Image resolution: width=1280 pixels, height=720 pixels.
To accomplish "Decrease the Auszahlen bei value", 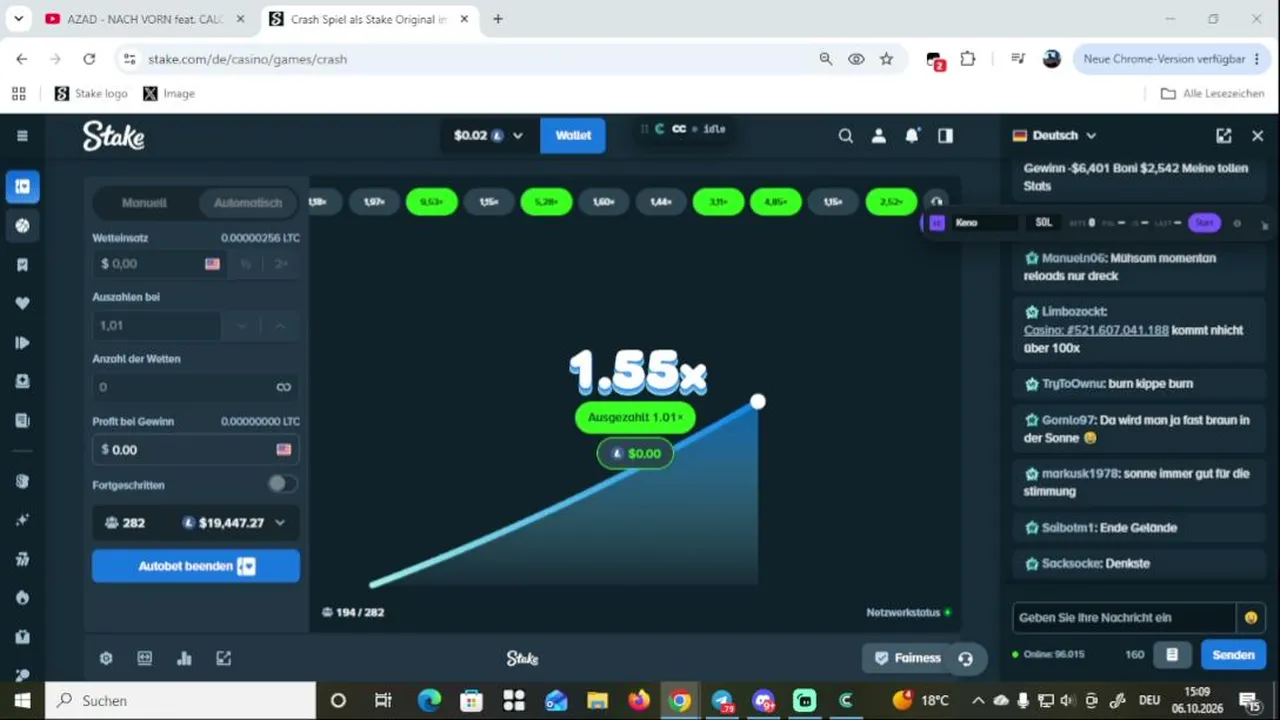I will (241, 326).
